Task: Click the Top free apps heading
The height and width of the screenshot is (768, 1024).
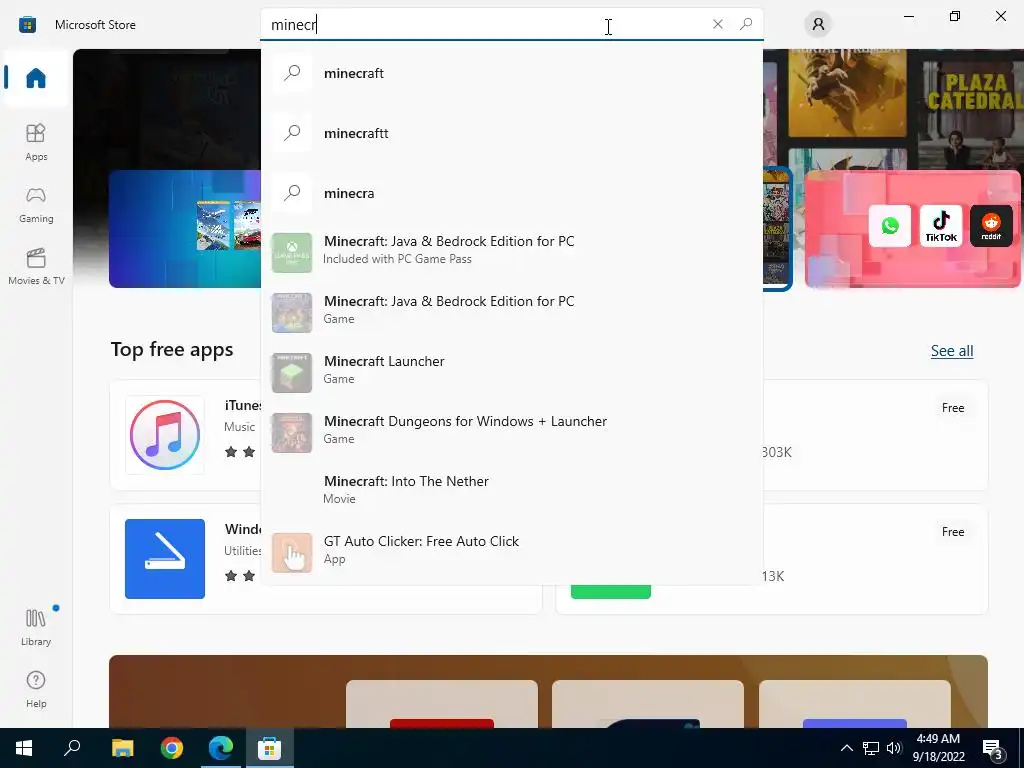Action: pyautogui.click(x=172, y=349)
